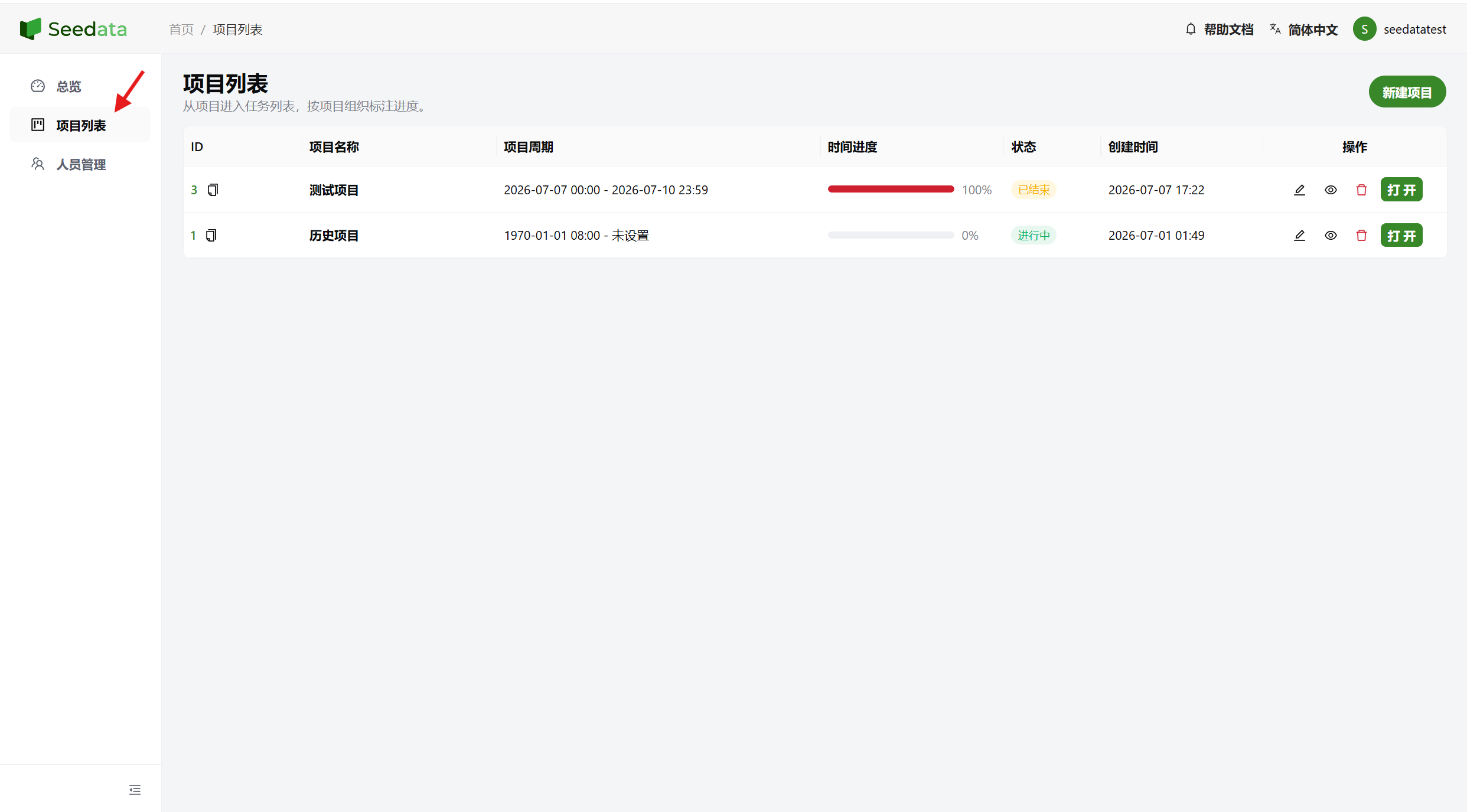Click the 首页 breadcrumb link
The image size is (1467, 812).
[x=181, y=30]
